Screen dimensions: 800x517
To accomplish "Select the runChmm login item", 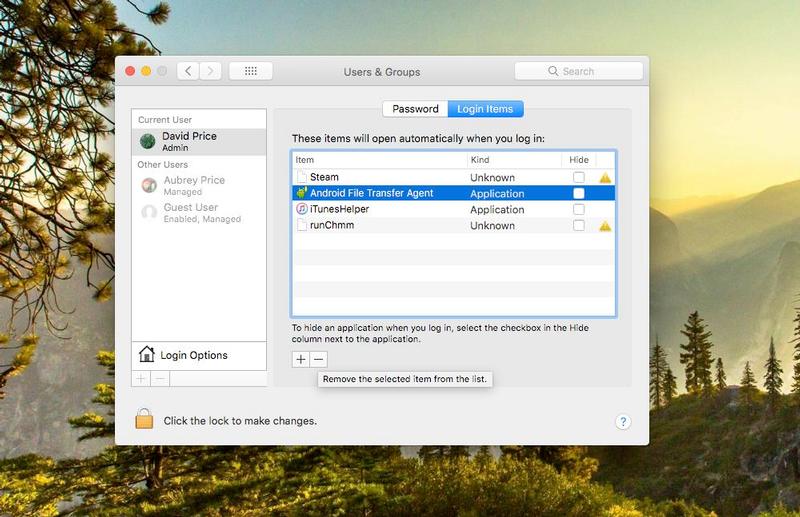I will coord(454,225).
